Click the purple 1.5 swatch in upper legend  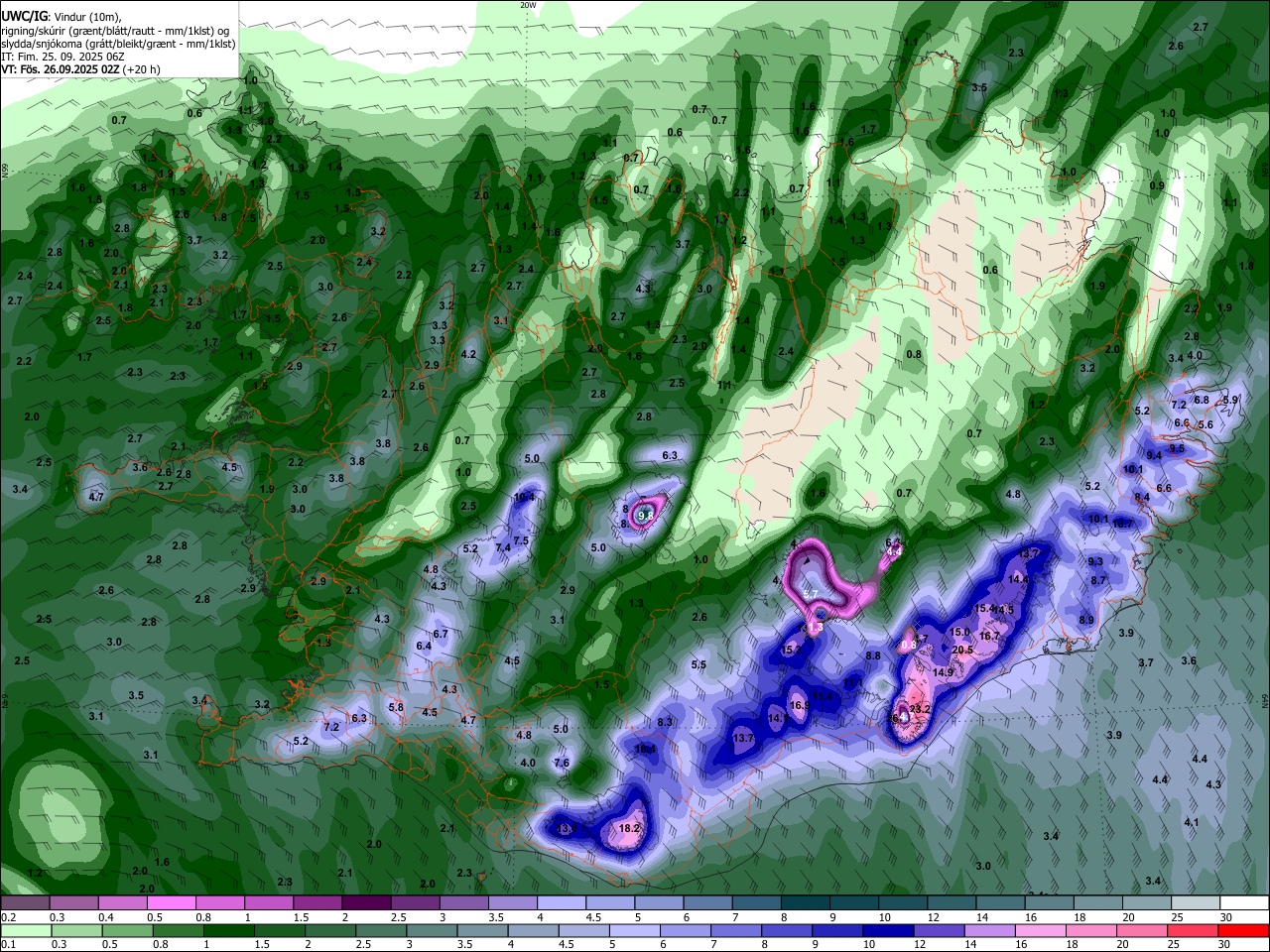(317, 903)
